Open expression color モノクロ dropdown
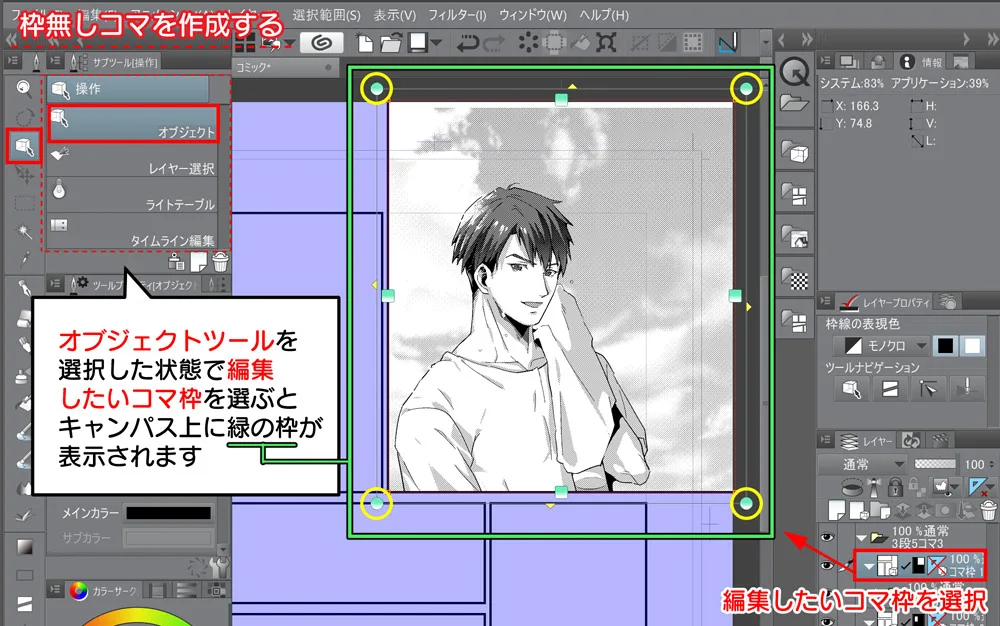Screen dimensions: 1000x626 click(x=881, y=346)
